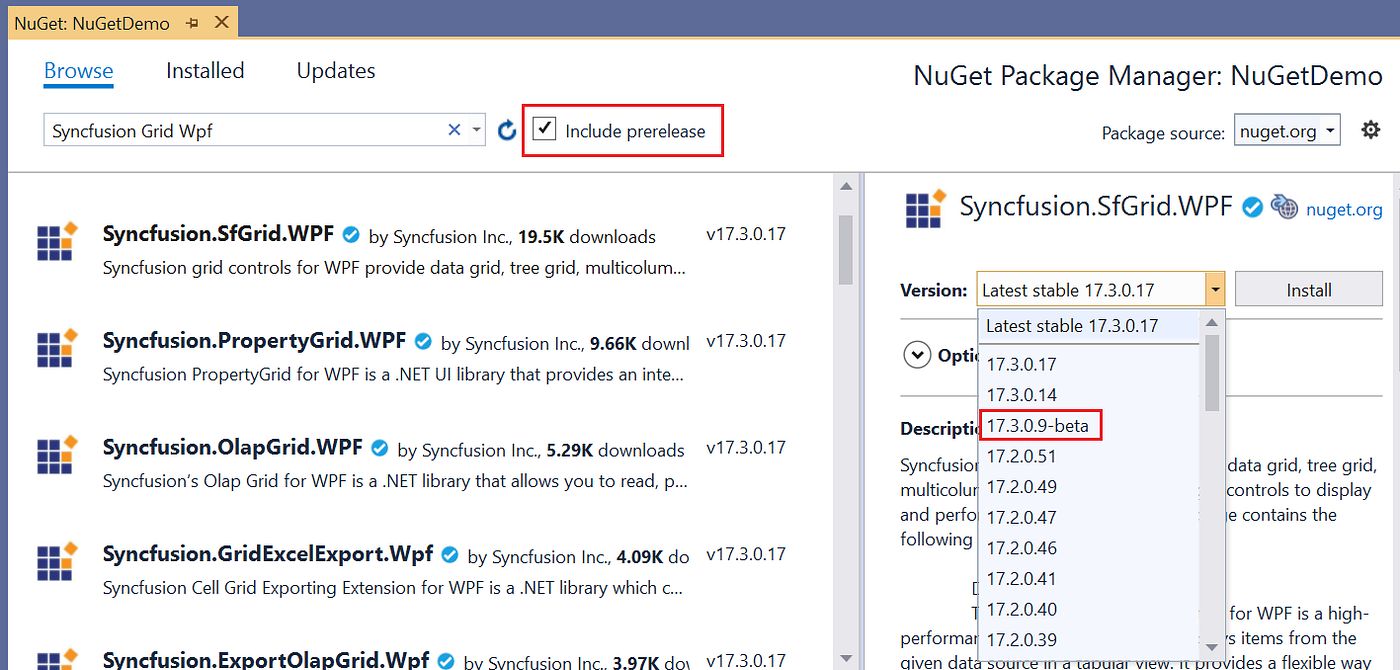The image size is (1400, 670).
Task: Click the Syncfusion.ExportOlapGrid.Wpf package icon
Action: (x=56, y=657)
